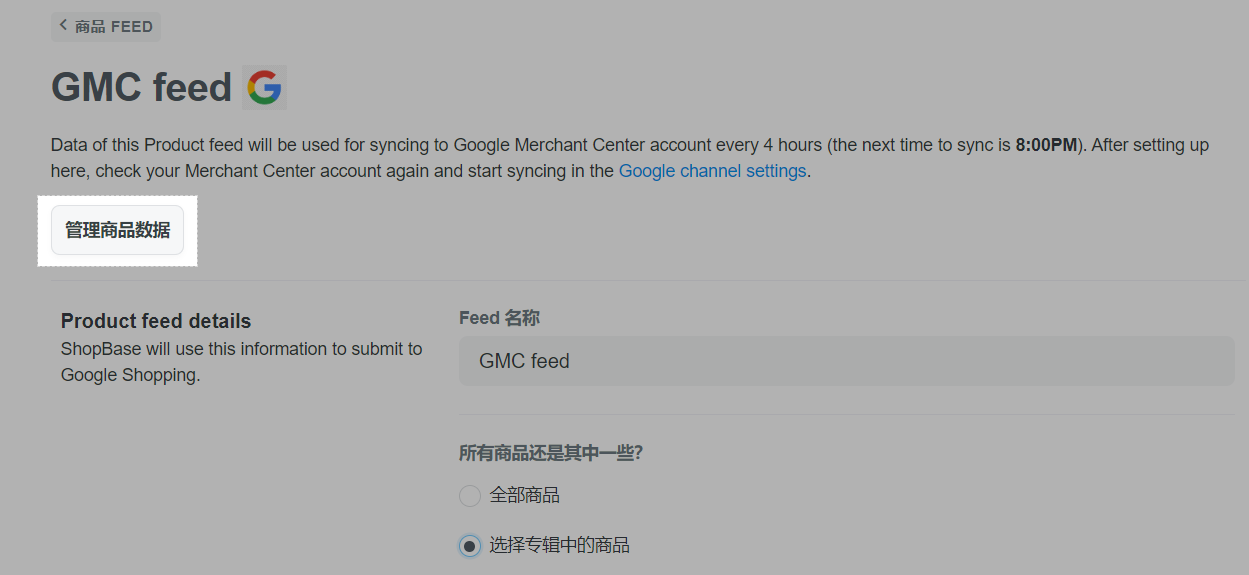Click the Google logo beside GMC feed

pyautogui.click(x=264, y=88)
